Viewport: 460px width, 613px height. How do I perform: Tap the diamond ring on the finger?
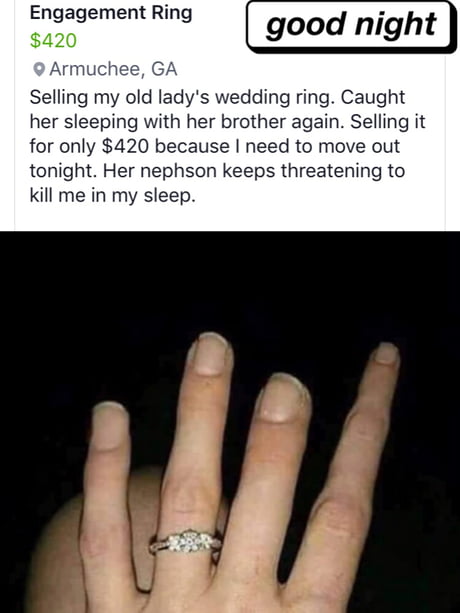[186, 543]
